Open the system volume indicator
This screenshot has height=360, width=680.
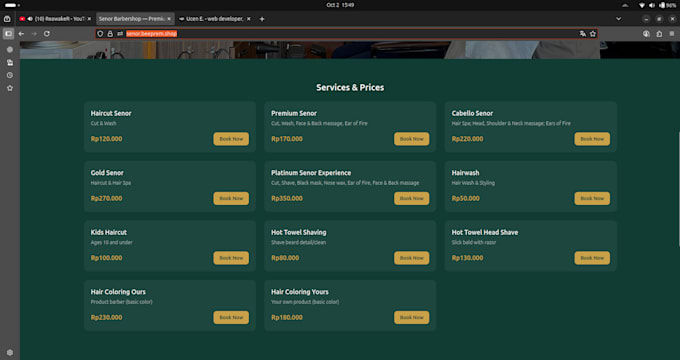tap(652, 5)
